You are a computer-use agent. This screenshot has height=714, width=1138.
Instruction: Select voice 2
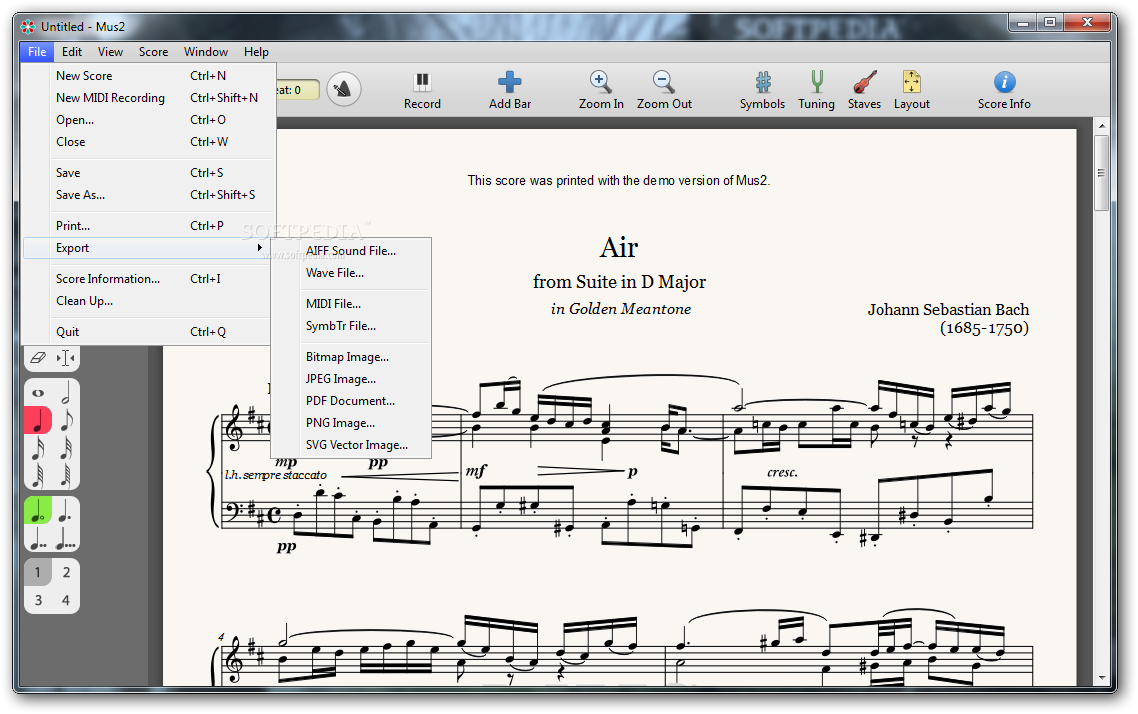[x=65, y=573]
